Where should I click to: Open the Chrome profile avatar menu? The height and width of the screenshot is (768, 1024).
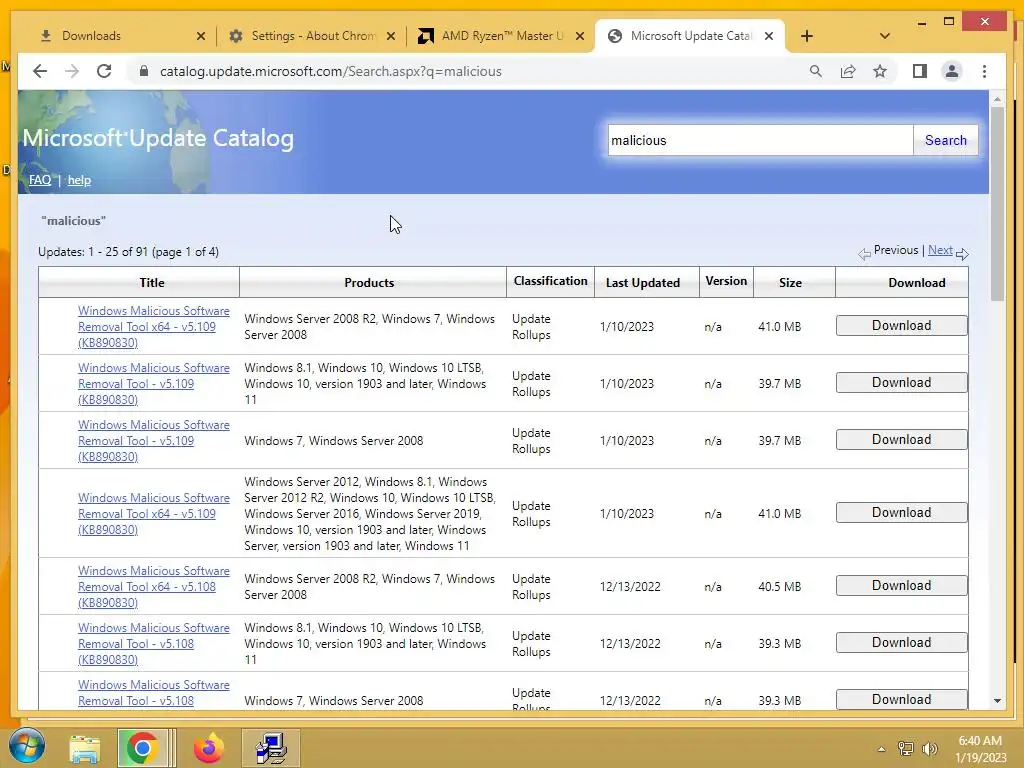pyautogui.click(x=952, y=71)
